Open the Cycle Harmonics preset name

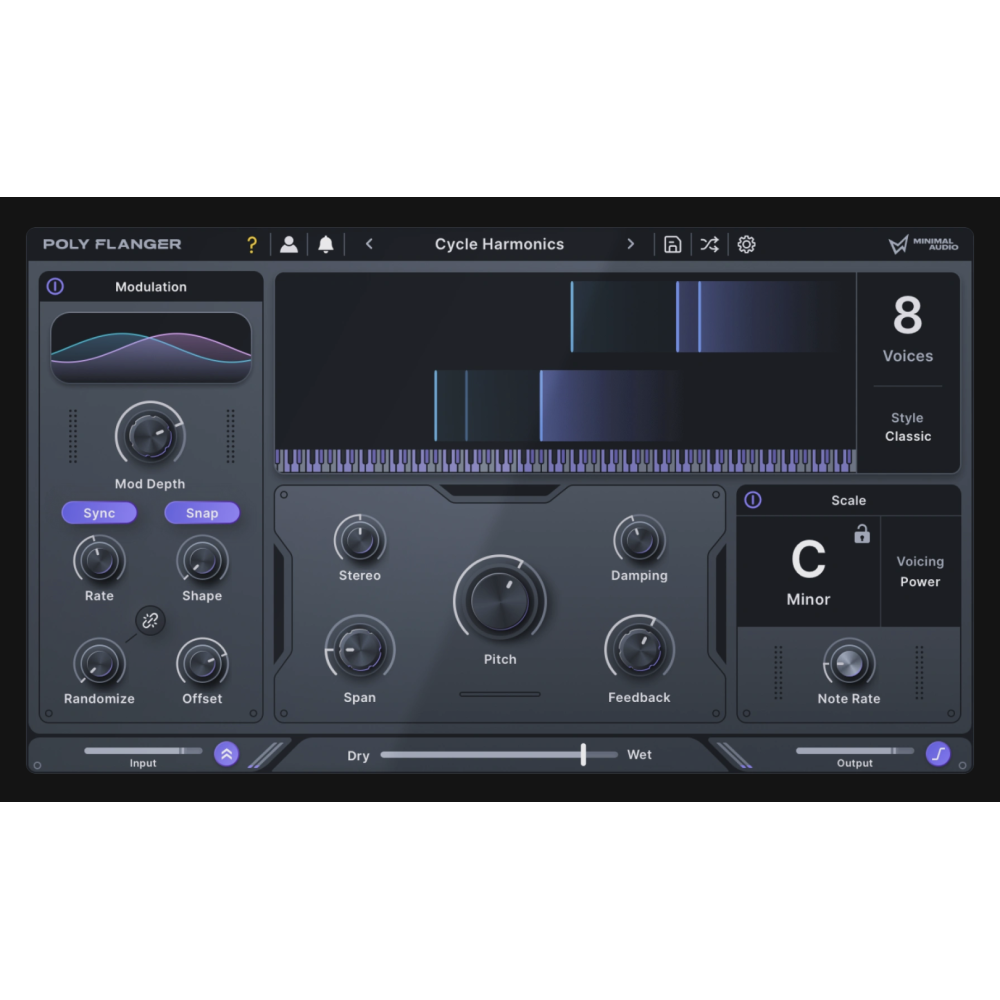498,243
